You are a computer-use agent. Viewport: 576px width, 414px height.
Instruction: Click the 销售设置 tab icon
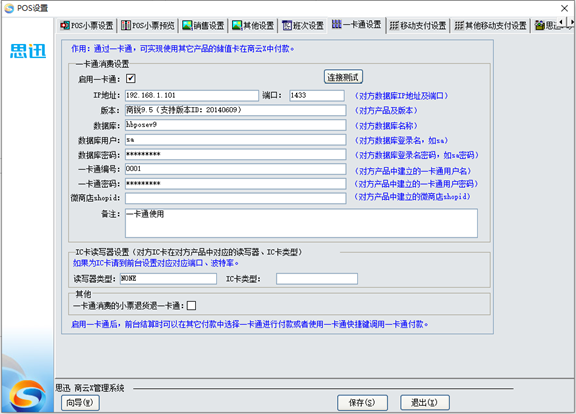pyautogui.click(x=187, y=25)
